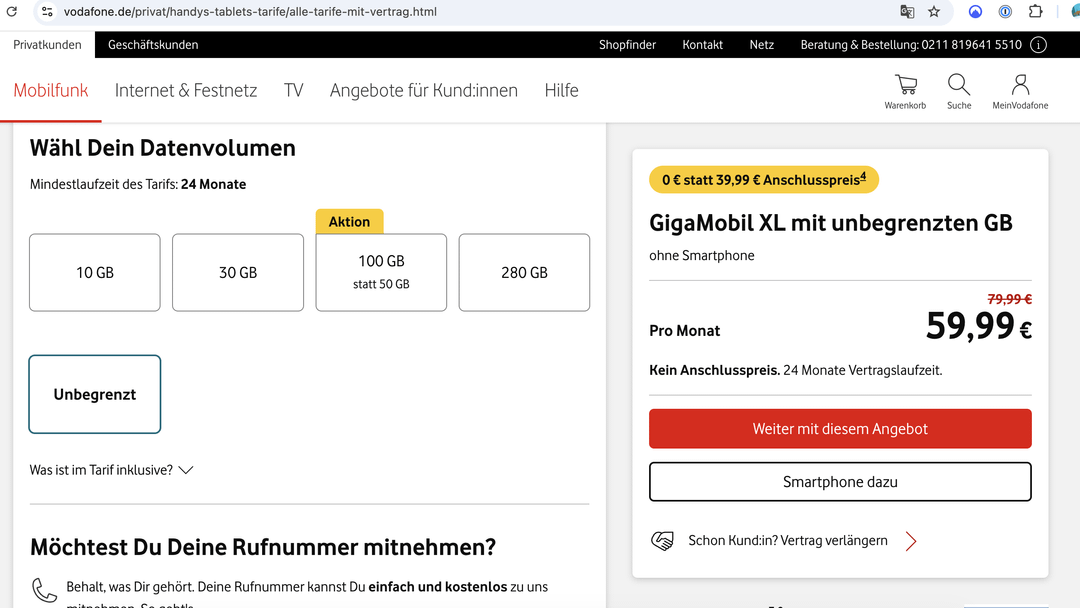This screenshot has width=1080, height=608.
Task: Pick the 100 GB Aktion tariff option
Action: coord(381,272)
